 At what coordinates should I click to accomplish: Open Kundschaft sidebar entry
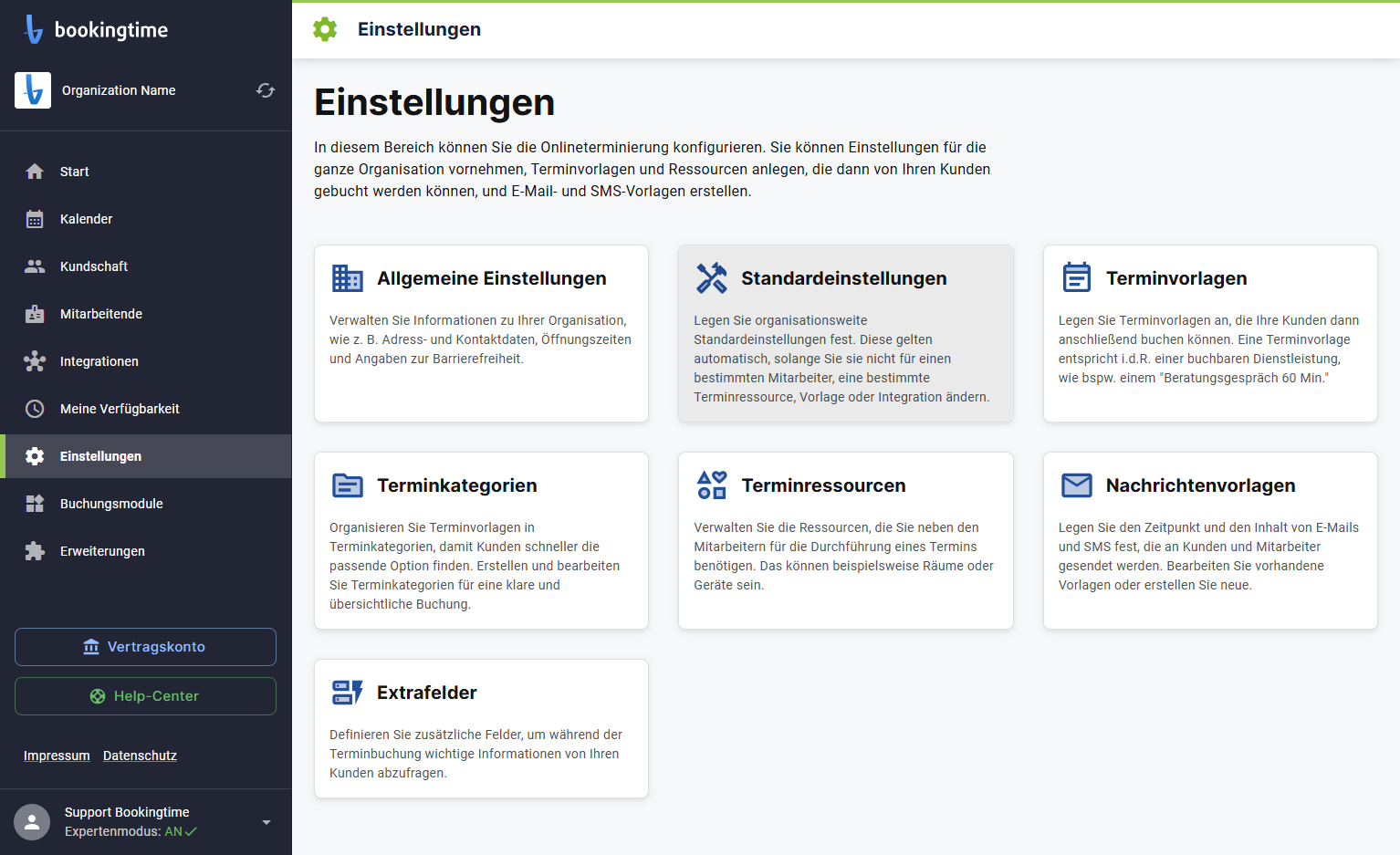(146, 266)
